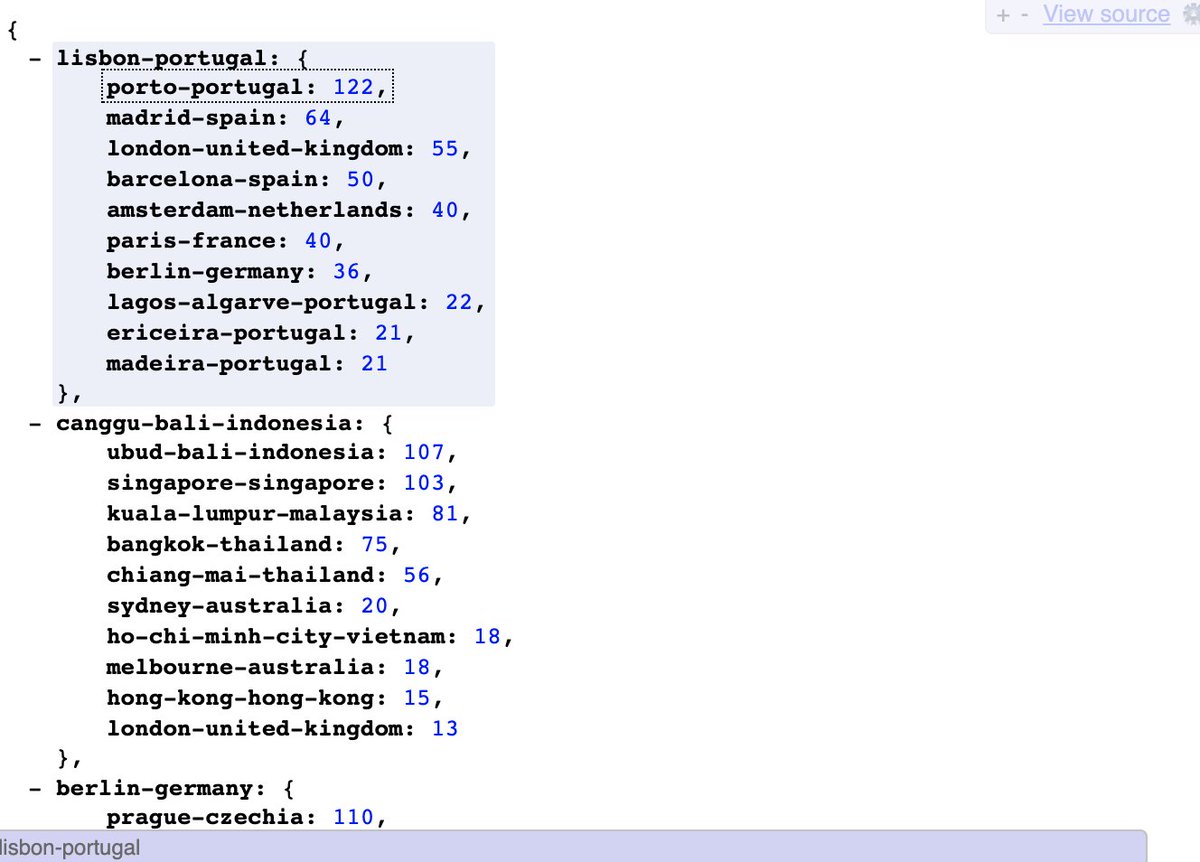Click the value 40 for amsterdam-netherlands
The width and height of the screenshot is (1200, 862).
(x=445, y=210)
